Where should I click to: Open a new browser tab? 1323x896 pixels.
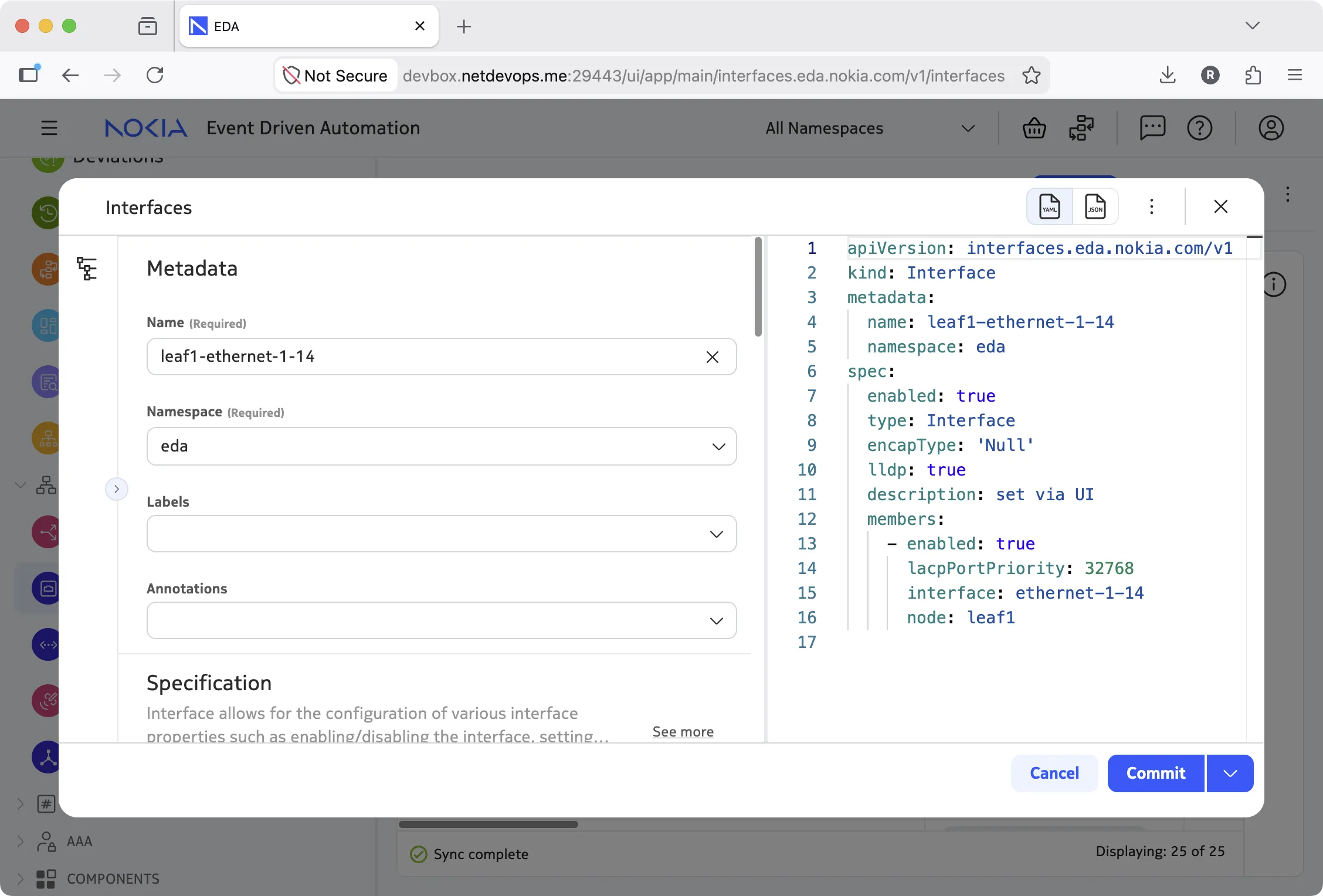(464, 26)
